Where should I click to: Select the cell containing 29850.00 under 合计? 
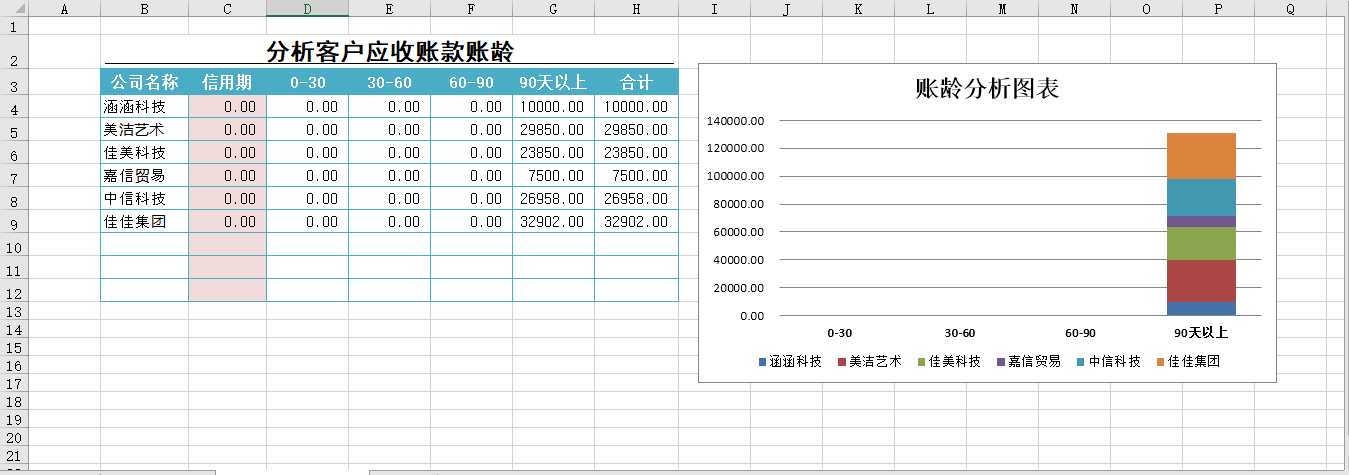pyautogui.click(x=636, y=130)
